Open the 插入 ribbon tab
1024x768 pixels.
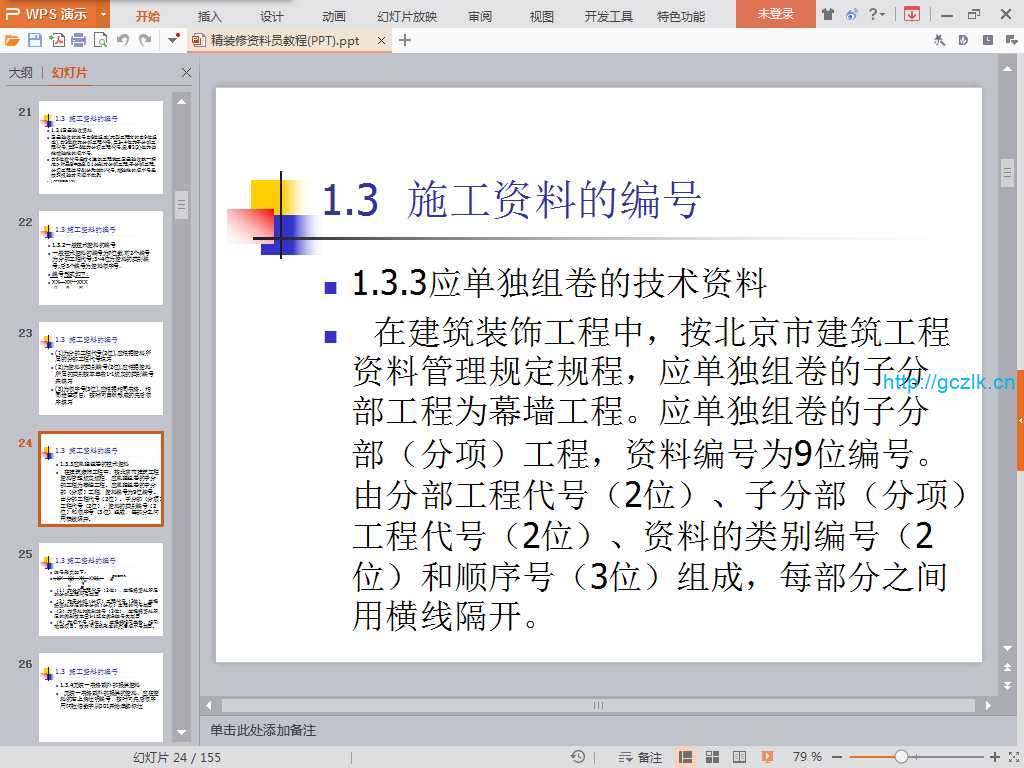point(210,16)
